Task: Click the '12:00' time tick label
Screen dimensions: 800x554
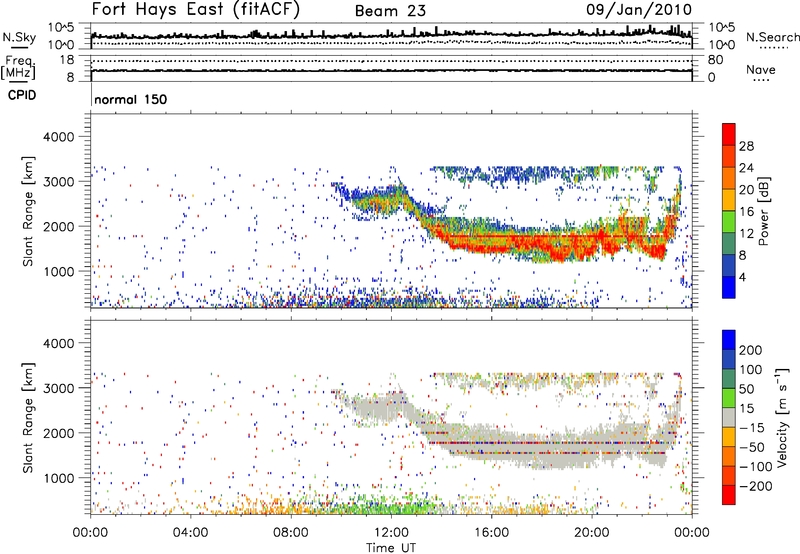Action: coord(391,533)
